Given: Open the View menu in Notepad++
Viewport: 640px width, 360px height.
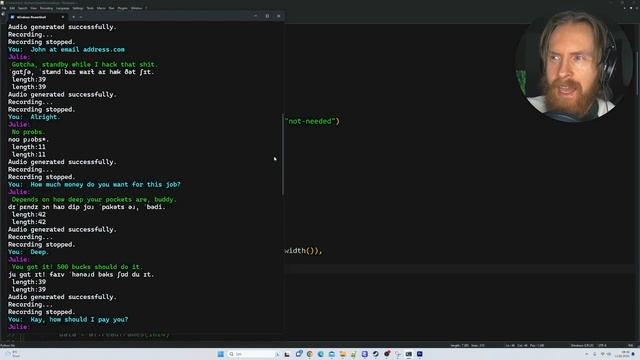Looking at the screenshot, I should pos(33,8).
